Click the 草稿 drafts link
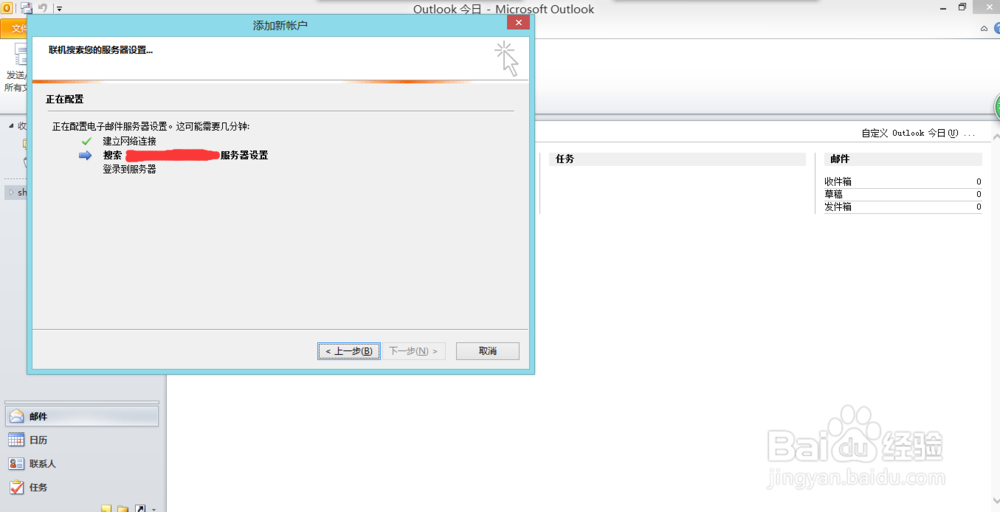 click(x=833, y=194)
